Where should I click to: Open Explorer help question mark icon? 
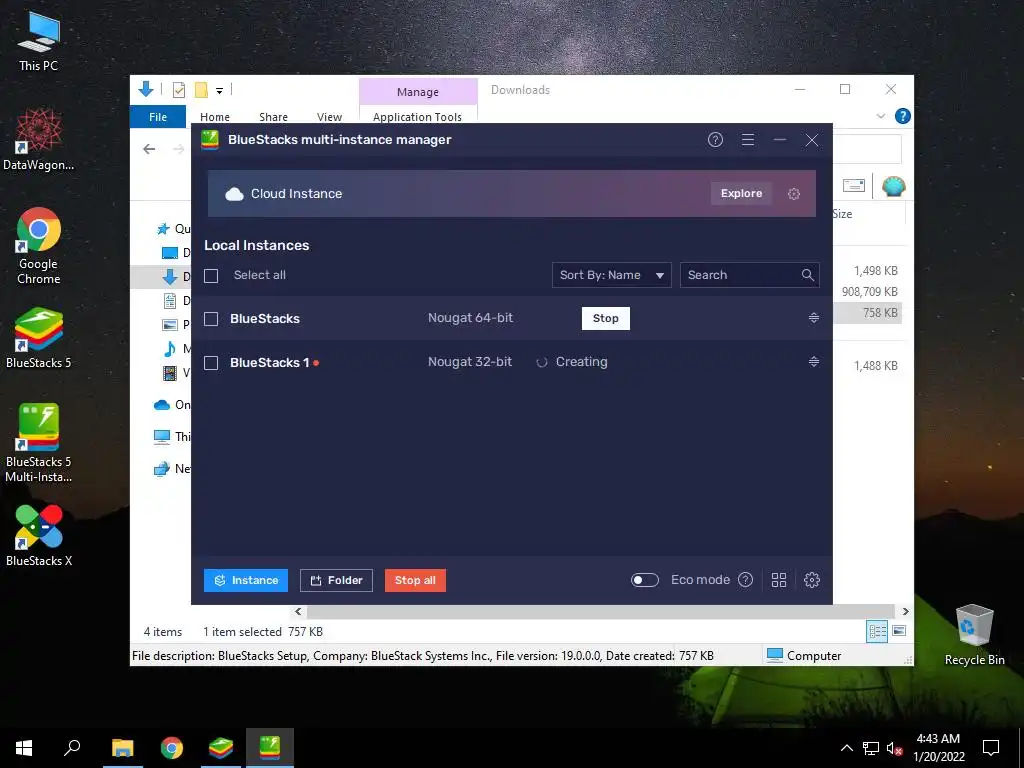click(903, 116)
